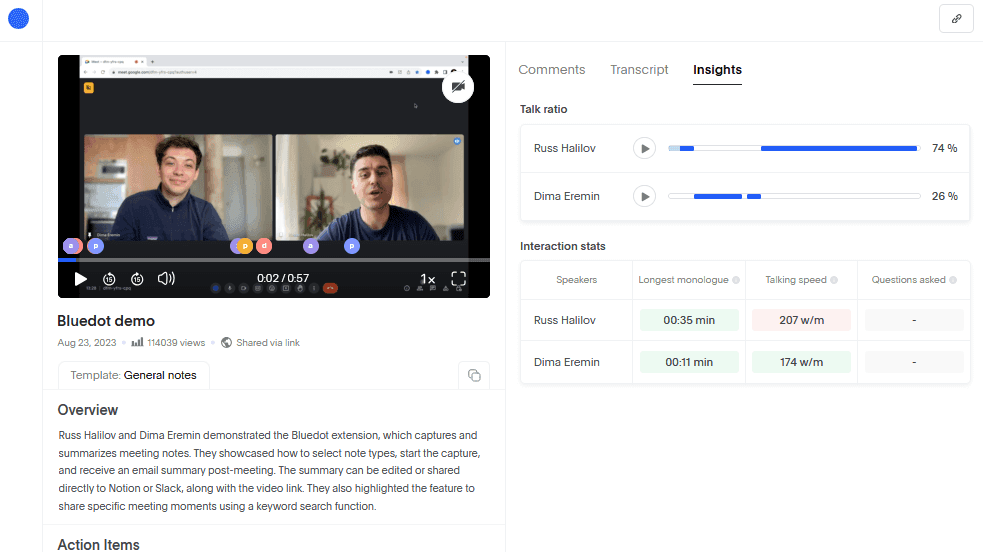The width and height of the screenshot is (983, 552).
Task: Click the Questions asked column header
Action: (x=908, y=280)
